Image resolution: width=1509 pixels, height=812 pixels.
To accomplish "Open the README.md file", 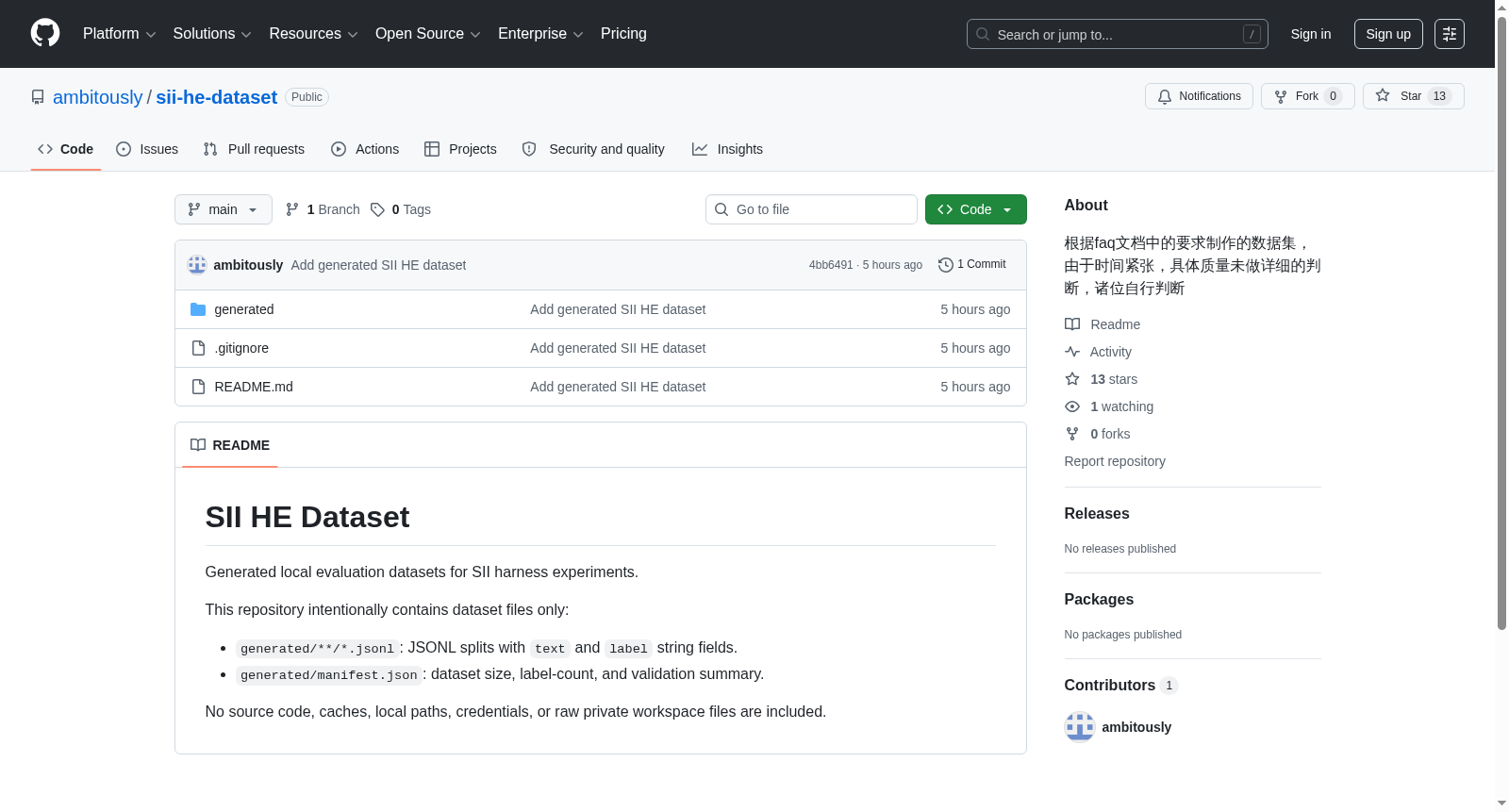I will [x=254, y=387].
